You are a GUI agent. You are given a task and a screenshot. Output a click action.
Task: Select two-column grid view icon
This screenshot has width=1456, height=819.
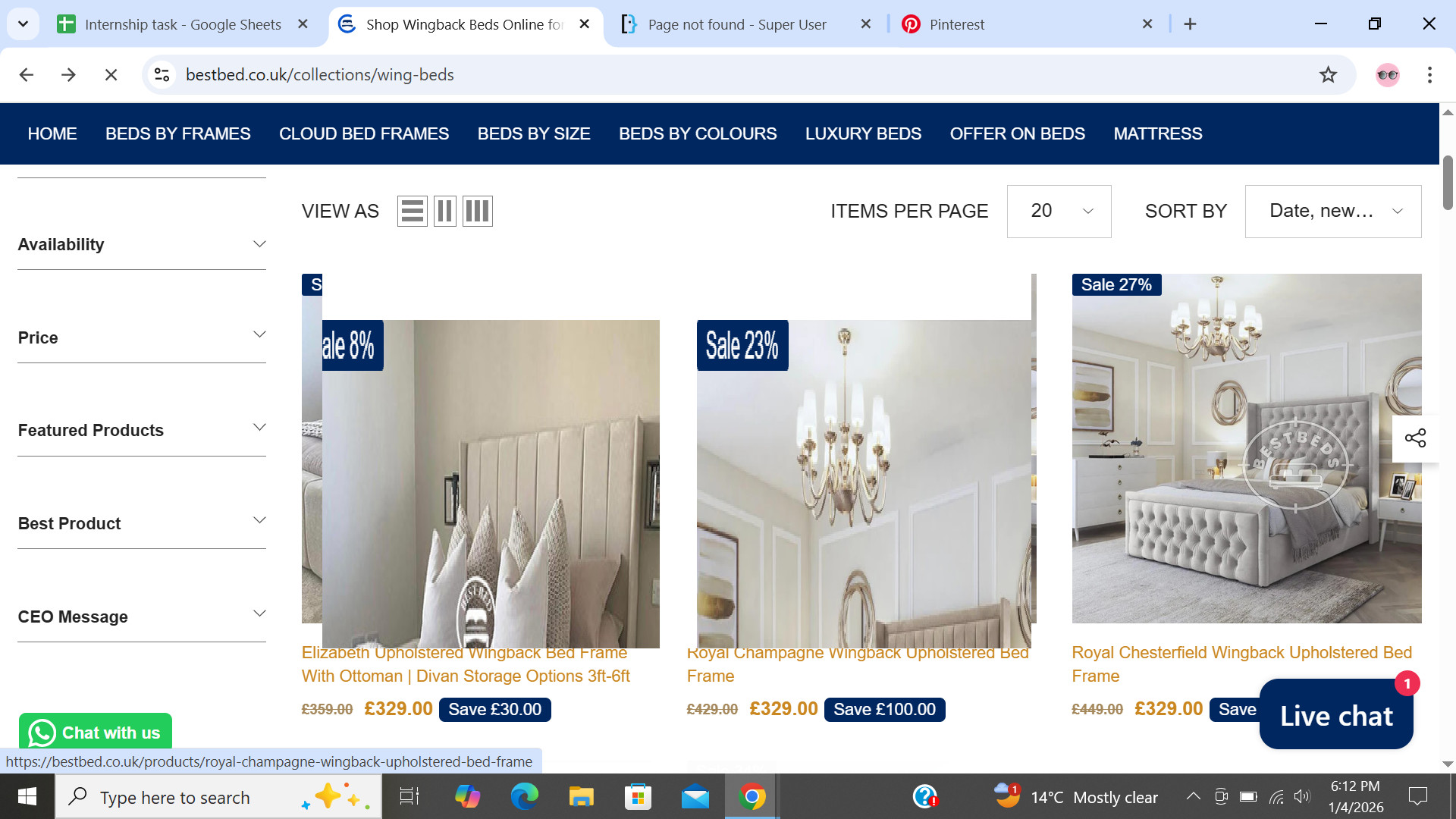point(445,211)
